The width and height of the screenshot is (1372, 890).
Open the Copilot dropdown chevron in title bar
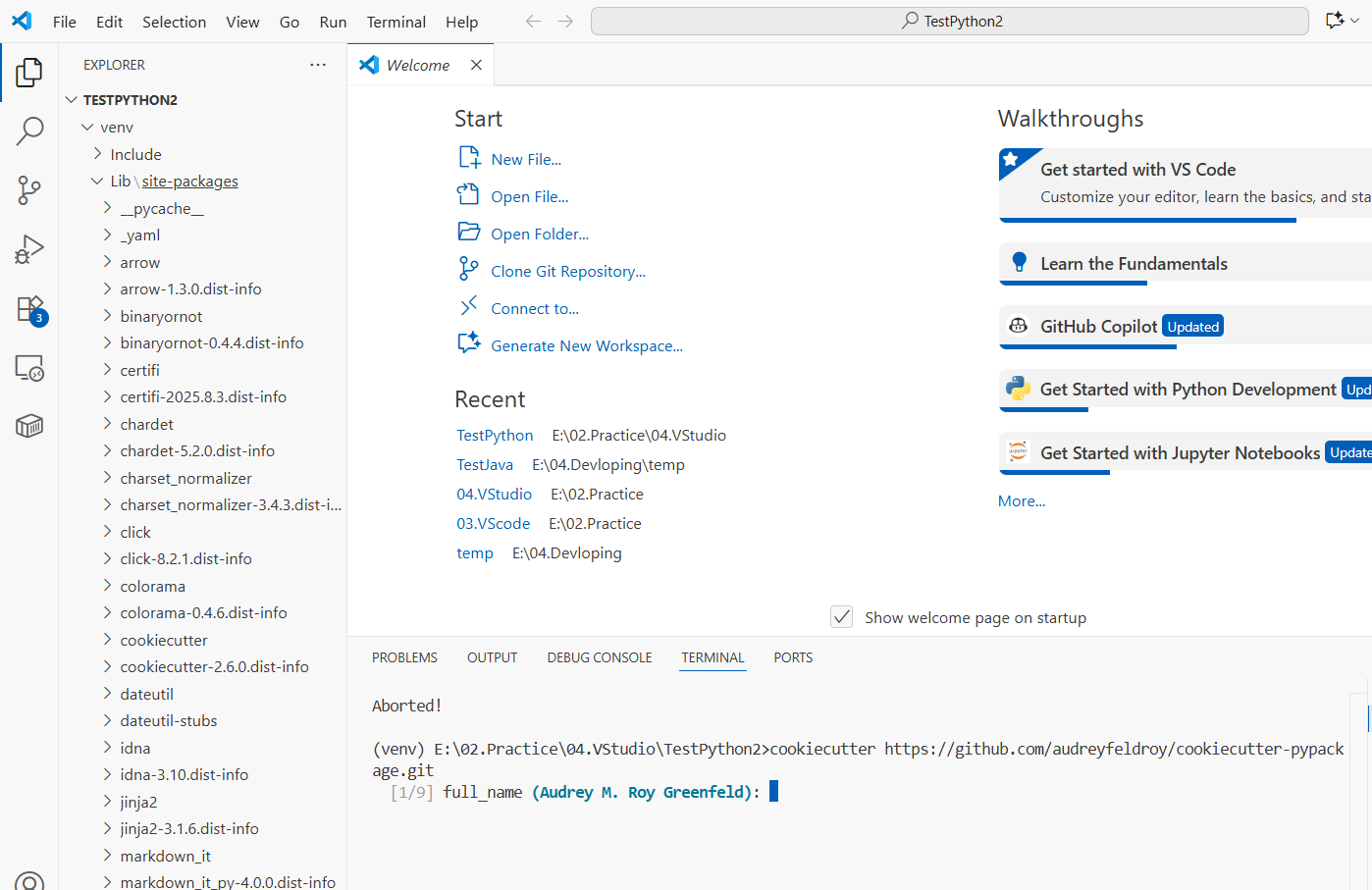pyautogui.click(x=1355, y=21)
